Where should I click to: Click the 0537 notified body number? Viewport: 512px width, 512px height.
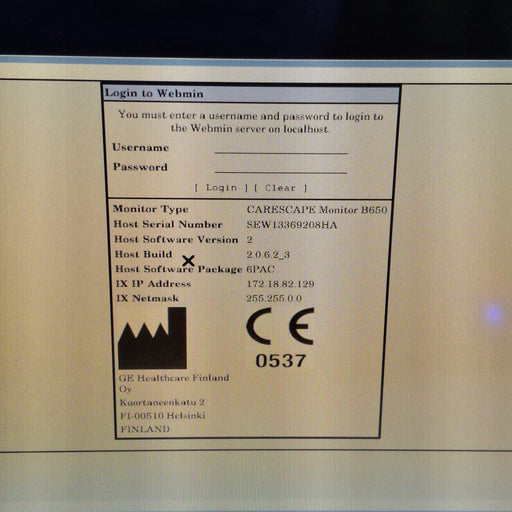pos(280,361)
